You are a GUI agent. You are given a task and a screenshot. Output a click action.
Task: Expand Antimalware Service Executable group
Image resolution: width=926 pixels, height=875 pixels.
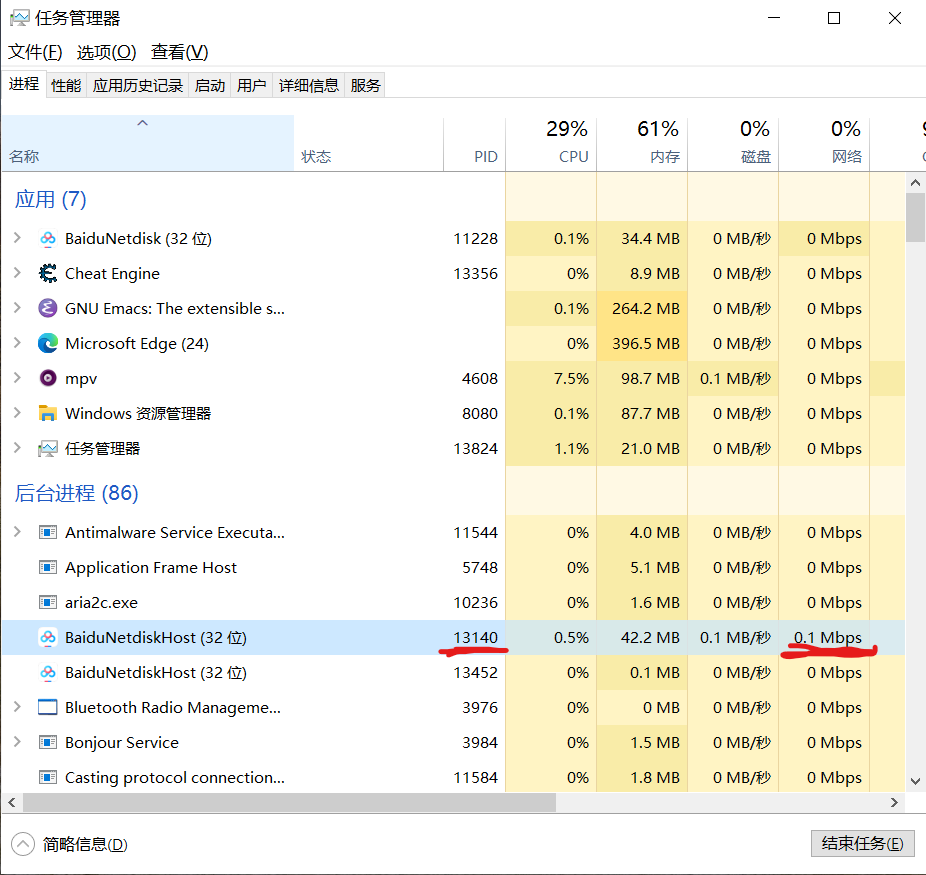[17, 532]
